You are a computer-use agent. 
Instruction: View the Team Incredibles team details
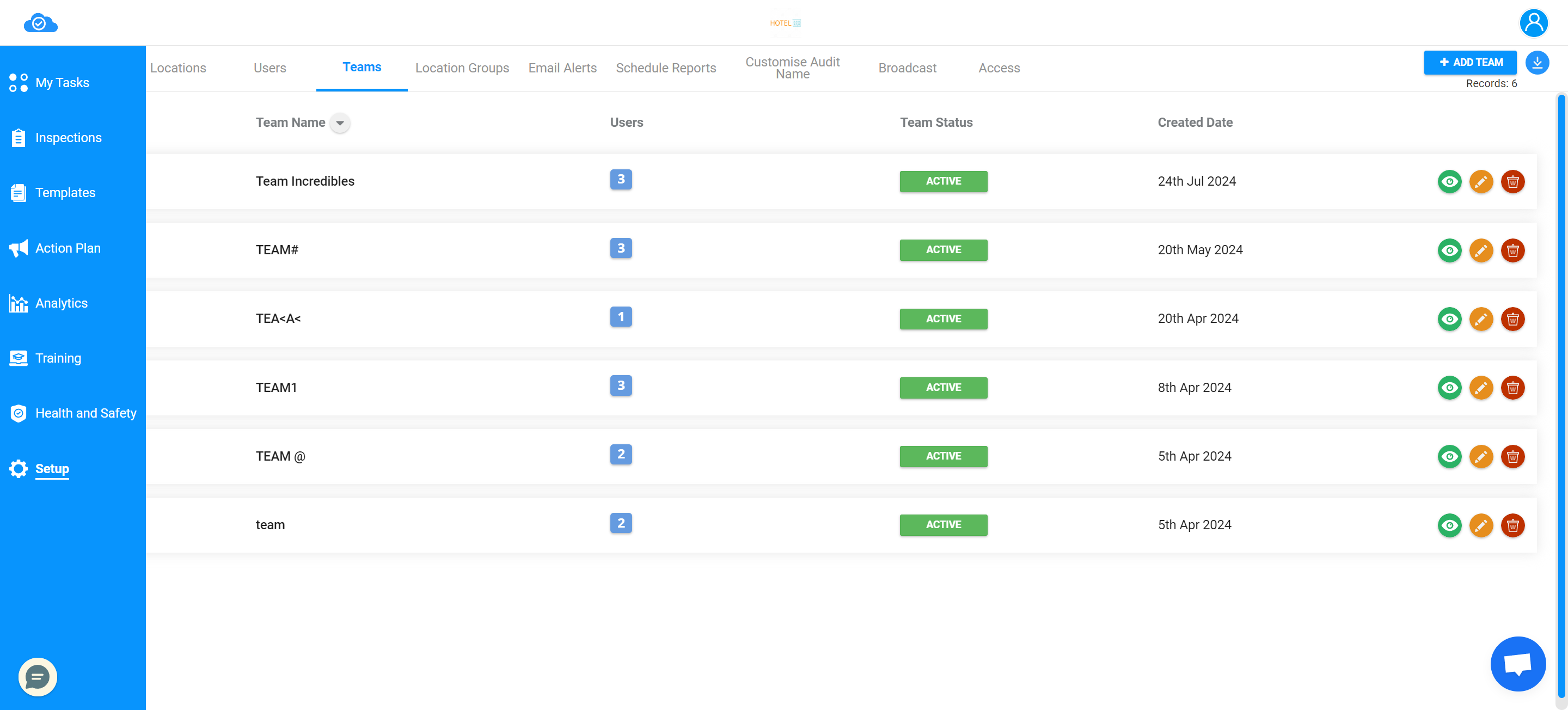tap(1449, 181)
